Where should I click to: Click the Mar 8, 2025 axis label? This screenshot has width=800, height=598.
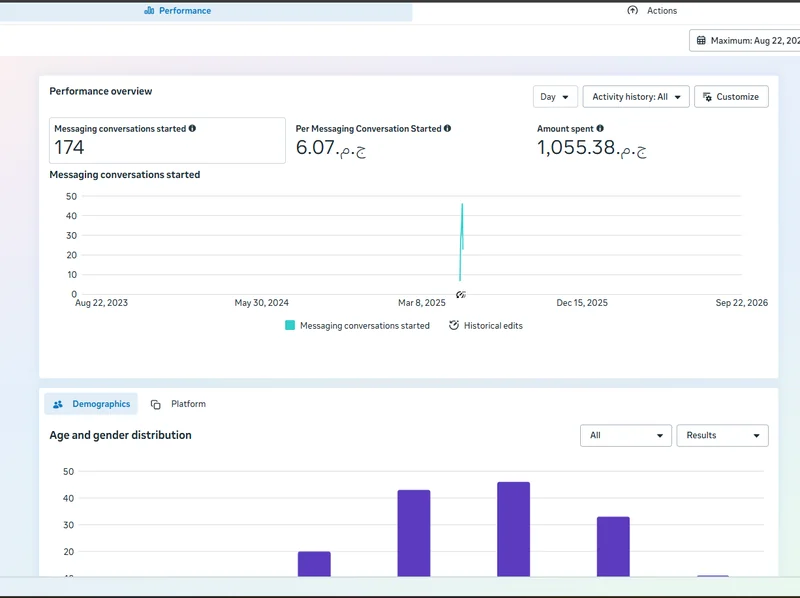[421, 303]
